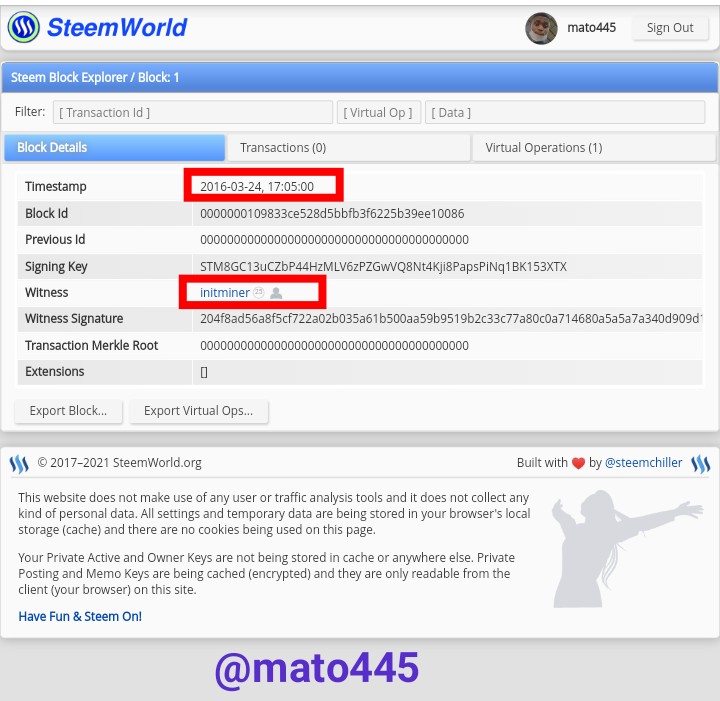The width and height of the screenshot is (720, 701).
Task: Focus the Transaction Id filter field
Action: (193, 112)
